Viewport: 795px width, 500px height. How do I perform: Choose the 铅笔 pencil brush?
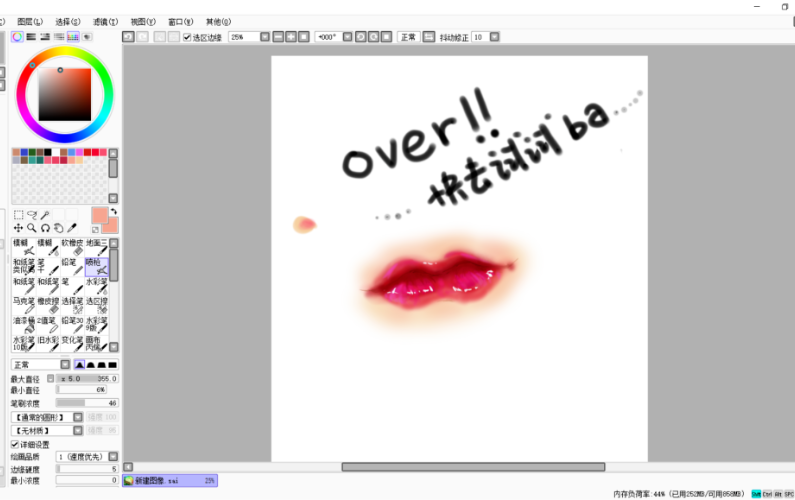73,267
